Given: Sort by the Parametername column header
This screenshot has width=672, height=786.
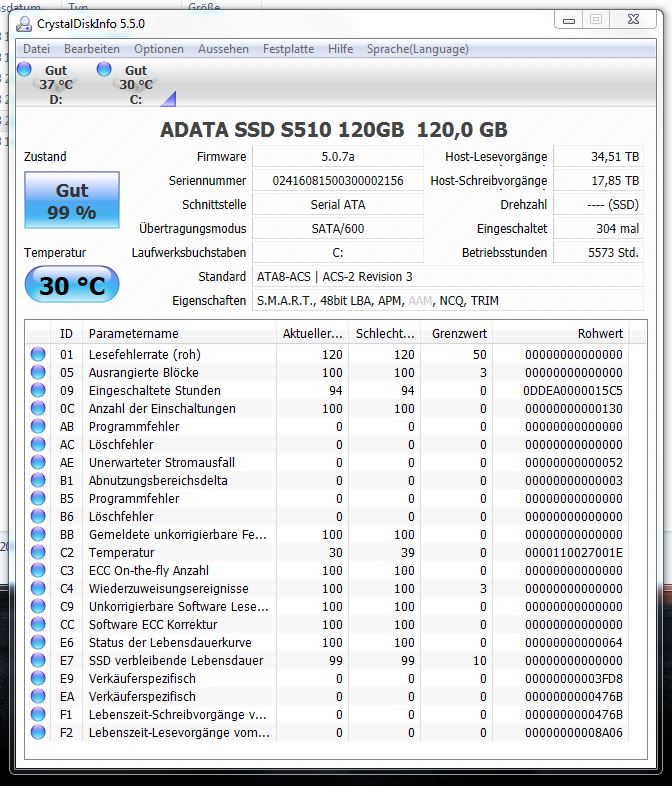Looking at the screenshot, I should tap(179, 333).
